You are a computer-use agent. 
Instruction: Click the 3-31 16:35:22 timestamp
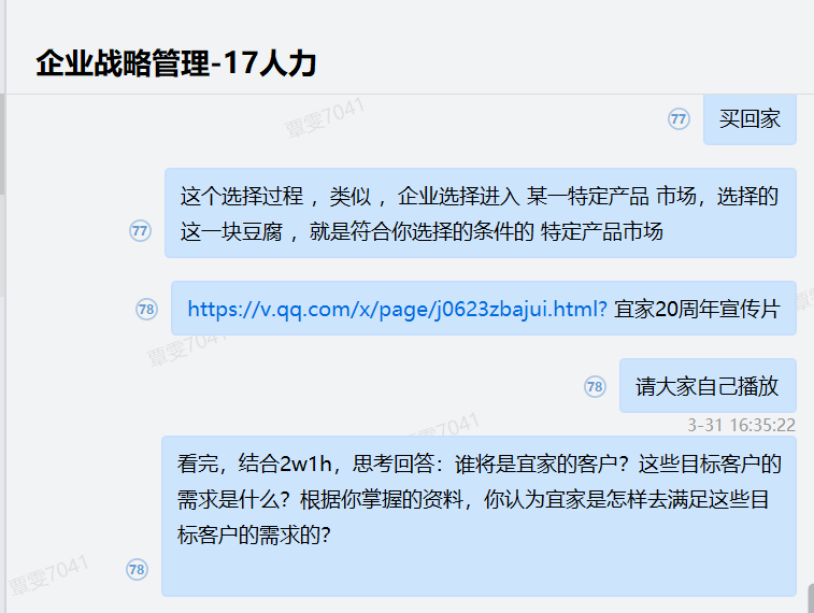click(x=741, y=425)
